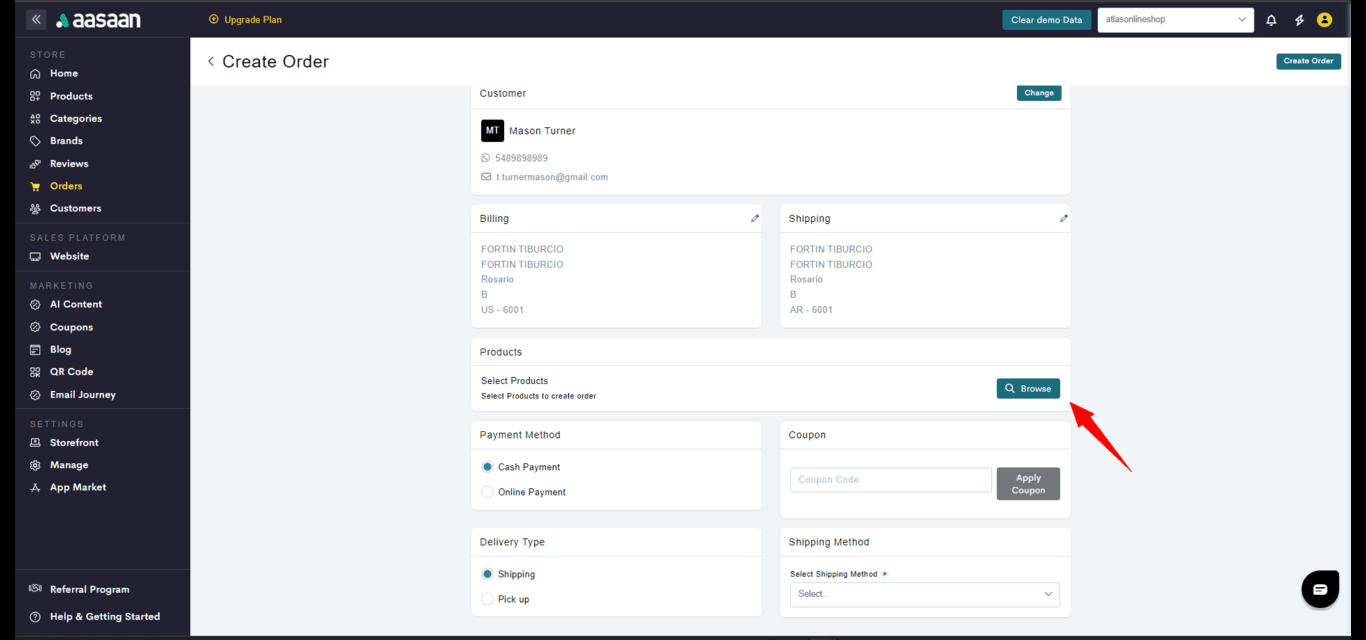Image resolution: width=1366 pixels, height=640 pixels.
Task: Expand the Select Shipping Method dropdown
Action: pos(924,594)
